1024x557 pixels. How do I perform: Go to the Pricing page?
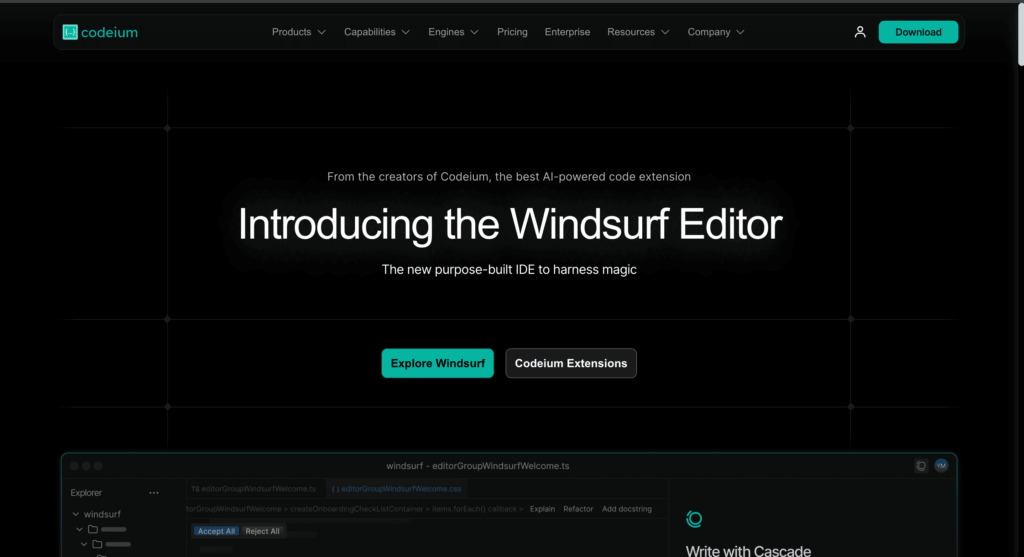[x=512, y=32]
